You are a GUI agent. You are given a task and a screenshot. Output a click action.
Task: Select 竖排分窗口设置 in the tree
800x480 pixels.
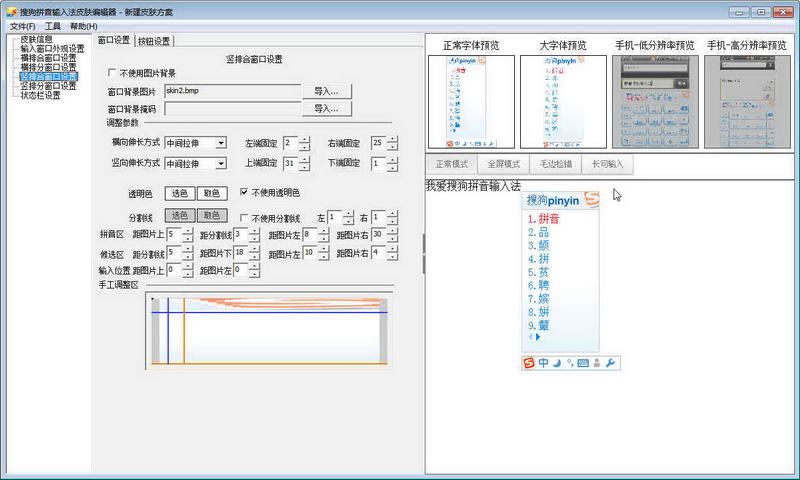click(x=48, y=86)
